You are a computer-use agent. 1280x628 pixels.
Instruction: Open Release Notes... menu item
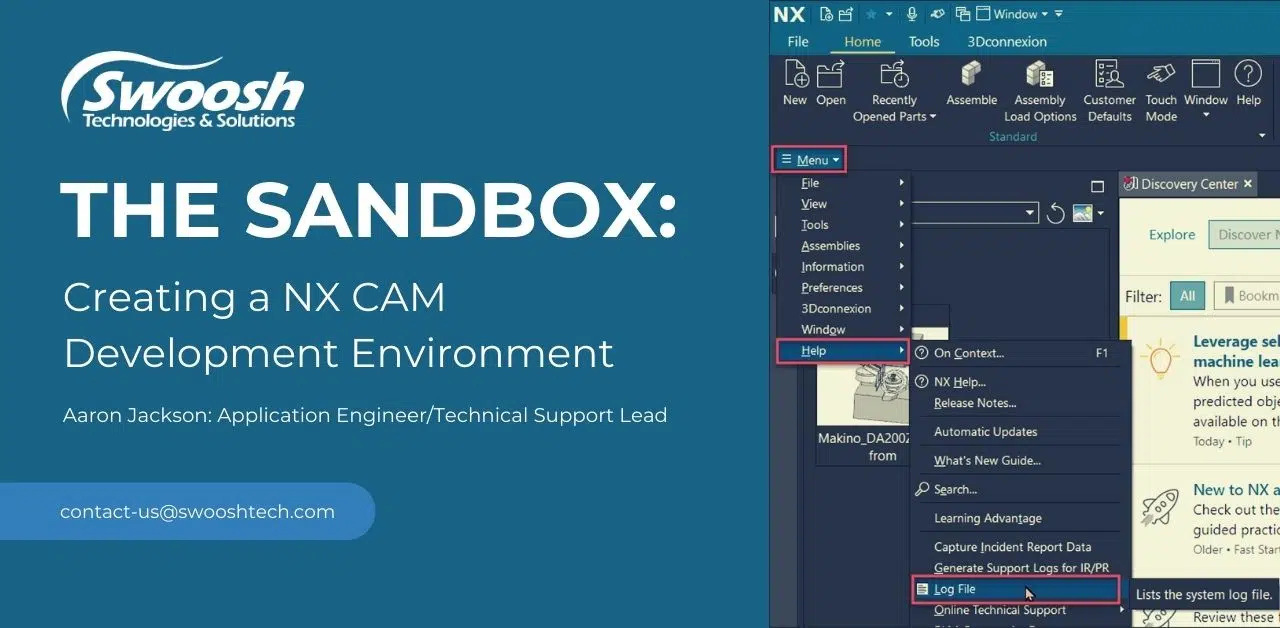coord(1020,403)
